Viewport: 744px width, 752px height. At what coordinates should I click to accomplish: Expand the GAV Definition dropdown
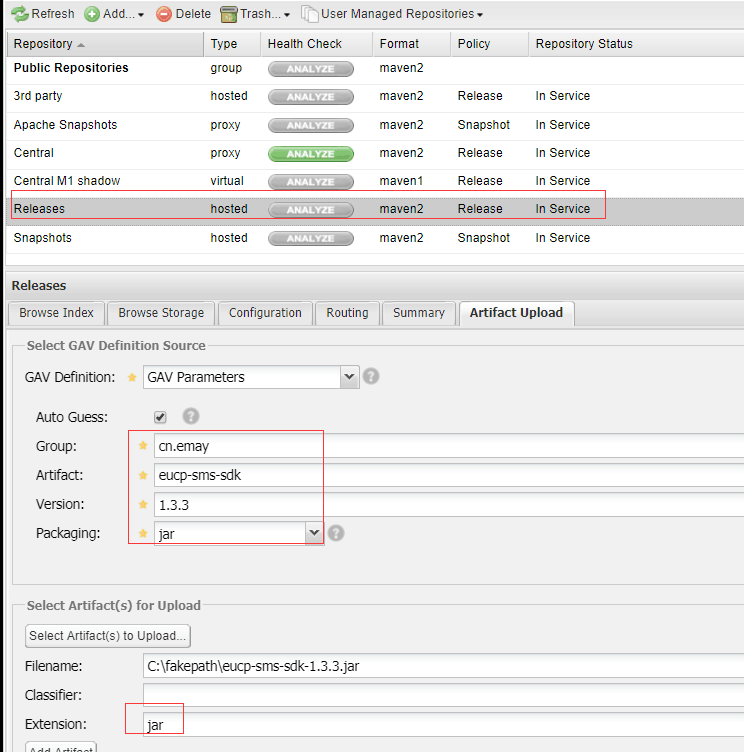(349, 377)
